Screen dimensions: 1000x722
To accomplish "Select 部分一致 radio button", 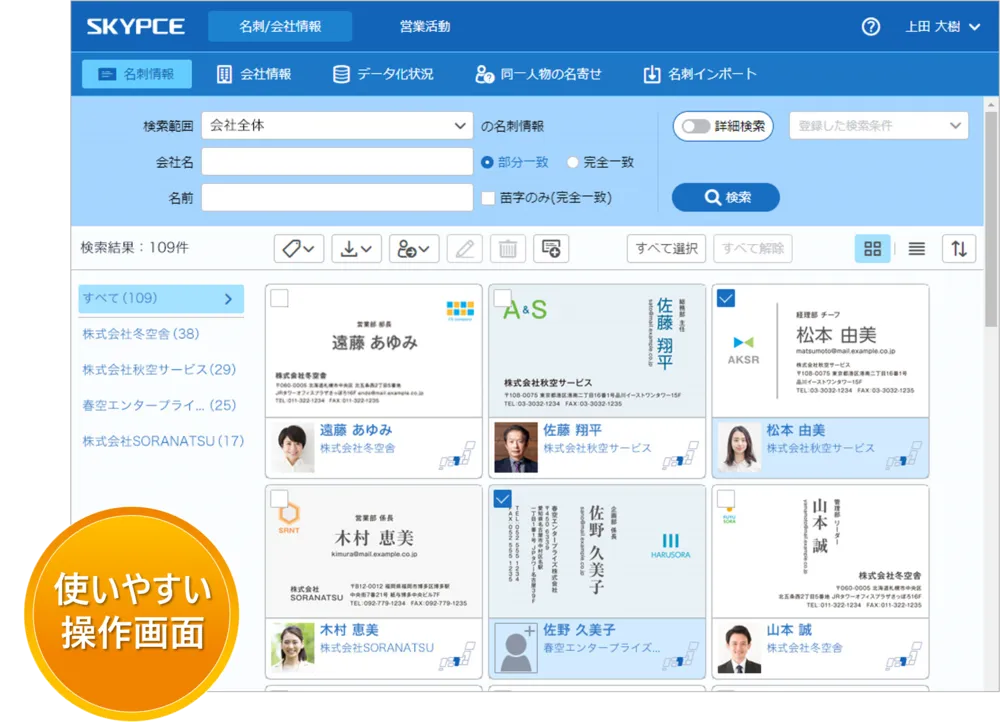I will [487, 163].
